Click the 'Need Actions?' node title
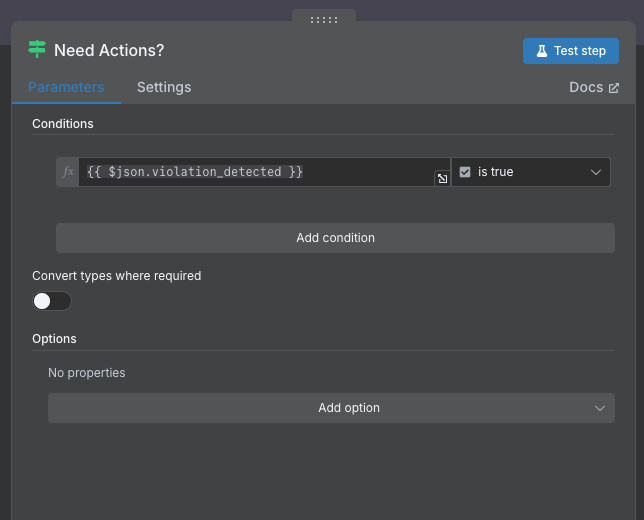This screenshot has width=644, height=520. click(x=109, y=50)
